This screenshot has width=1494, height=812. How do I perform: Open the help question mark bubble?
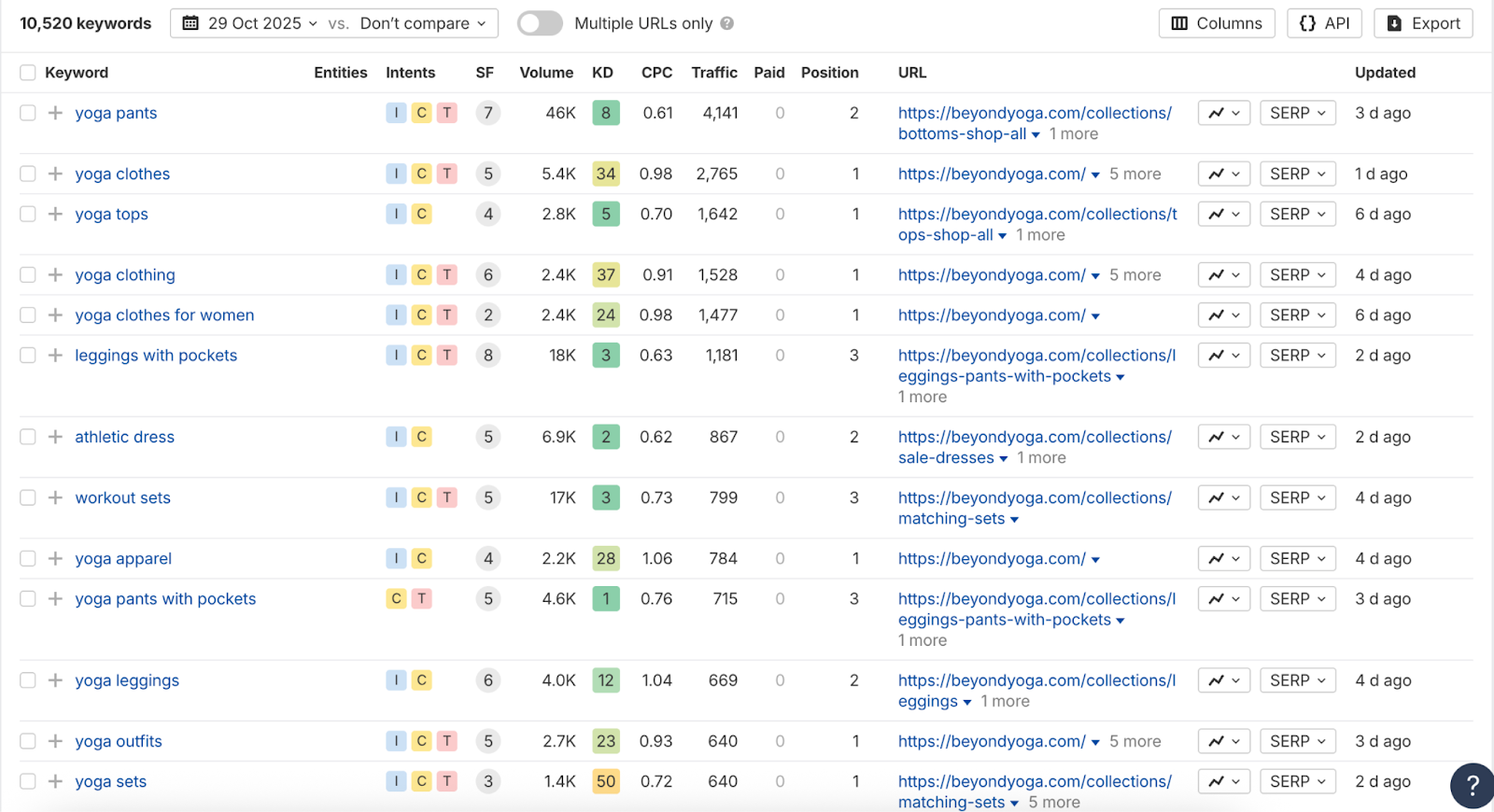(x=1472, y=786)
